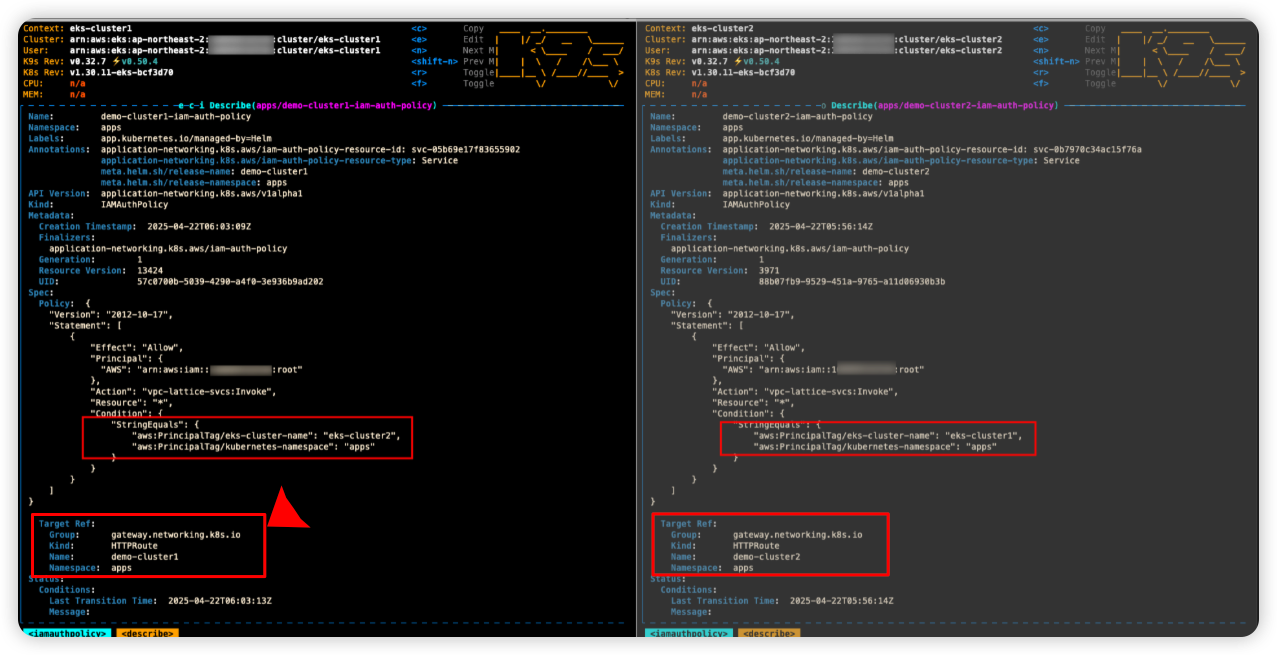Click Creation Timestamp 2025-04-22T06:03:09Z
This screenshot has height=655, width=1277.
[x=200, y=227]
